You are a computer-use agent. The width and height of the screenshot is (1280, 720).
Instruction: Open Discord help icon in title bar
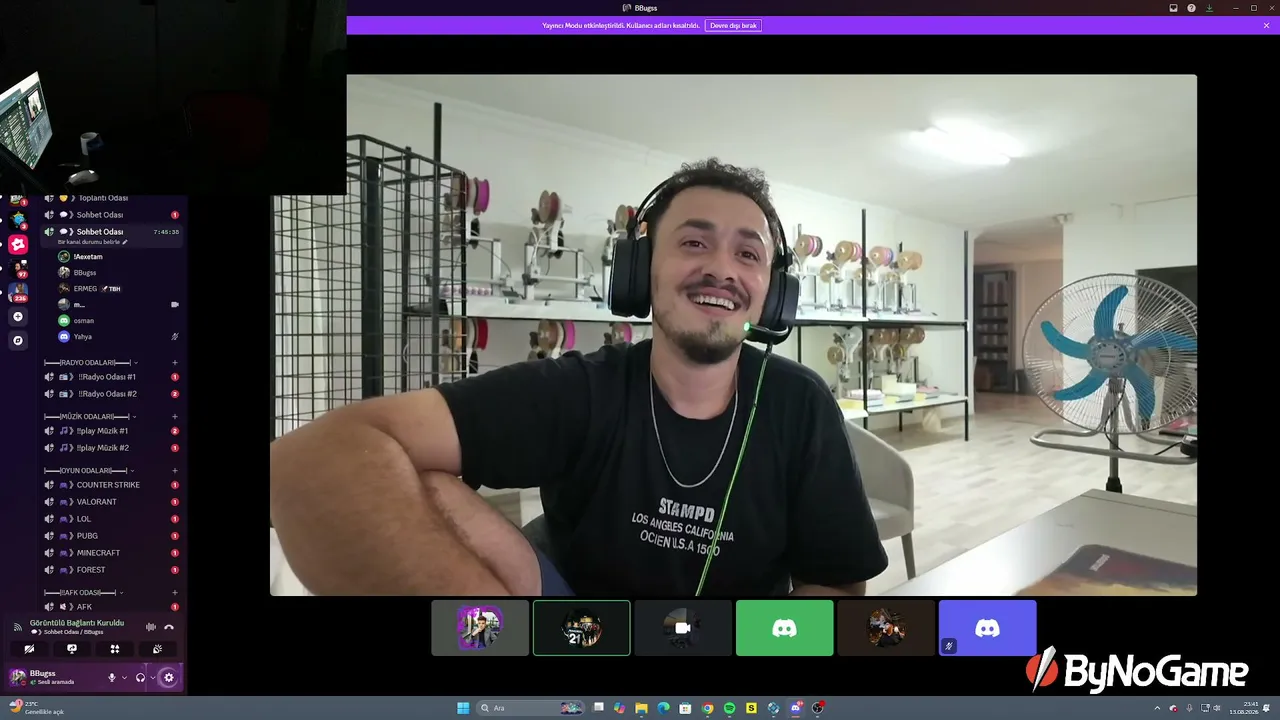pos(1191,8)
